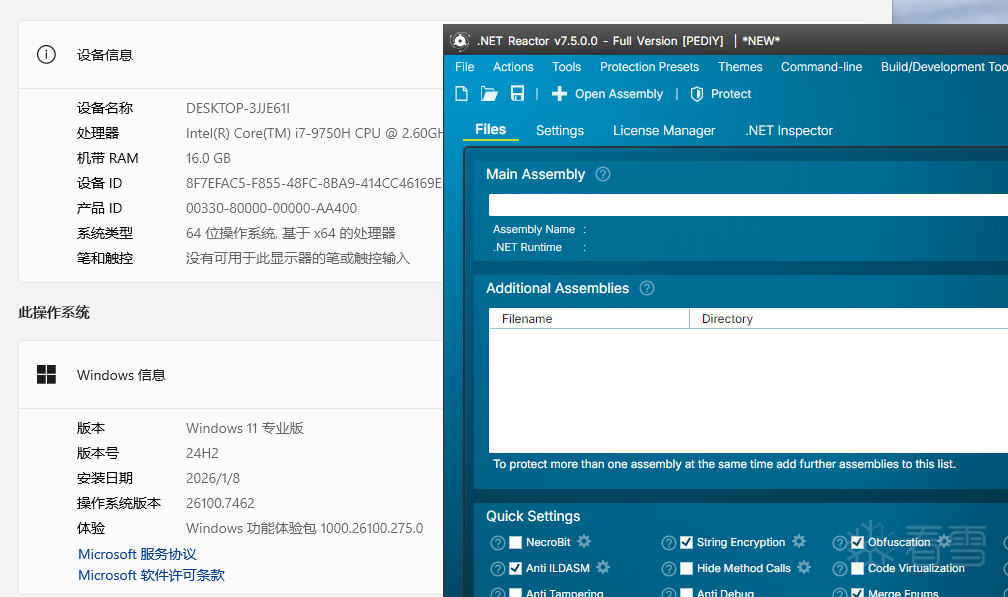1008x597 pixels.
Task: Collapse the Windows 信息 section header
Action: click(231, 375)
